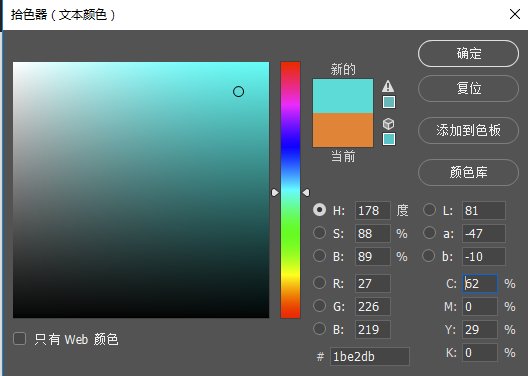Click the 确定 button
The image size is (528, 376).
(468, 54)
